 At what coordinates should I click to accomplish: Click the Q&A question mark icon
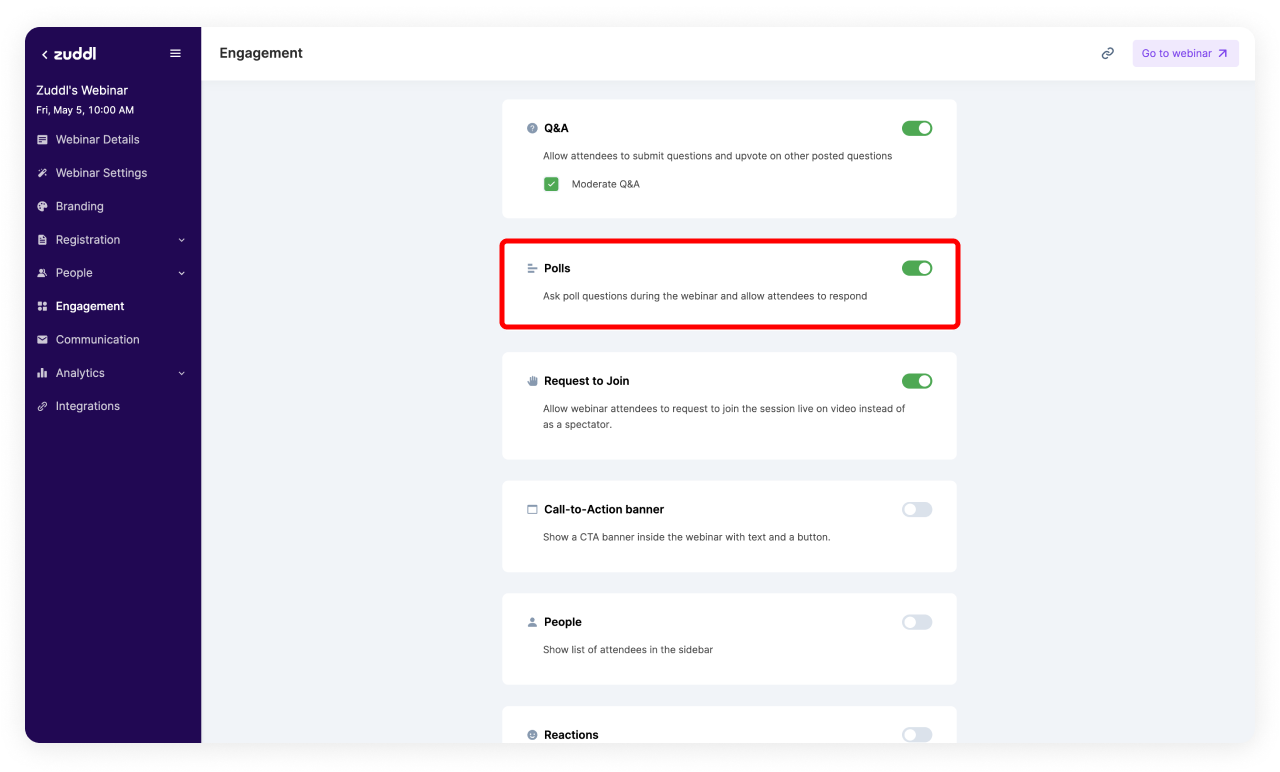[x=532, y=128]
